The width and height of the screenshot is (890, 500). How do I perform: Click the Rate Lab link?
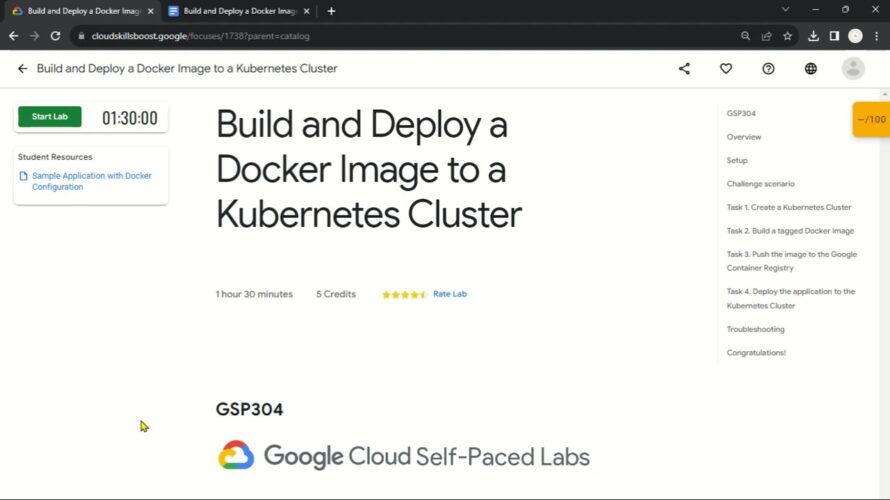(450, 294)
